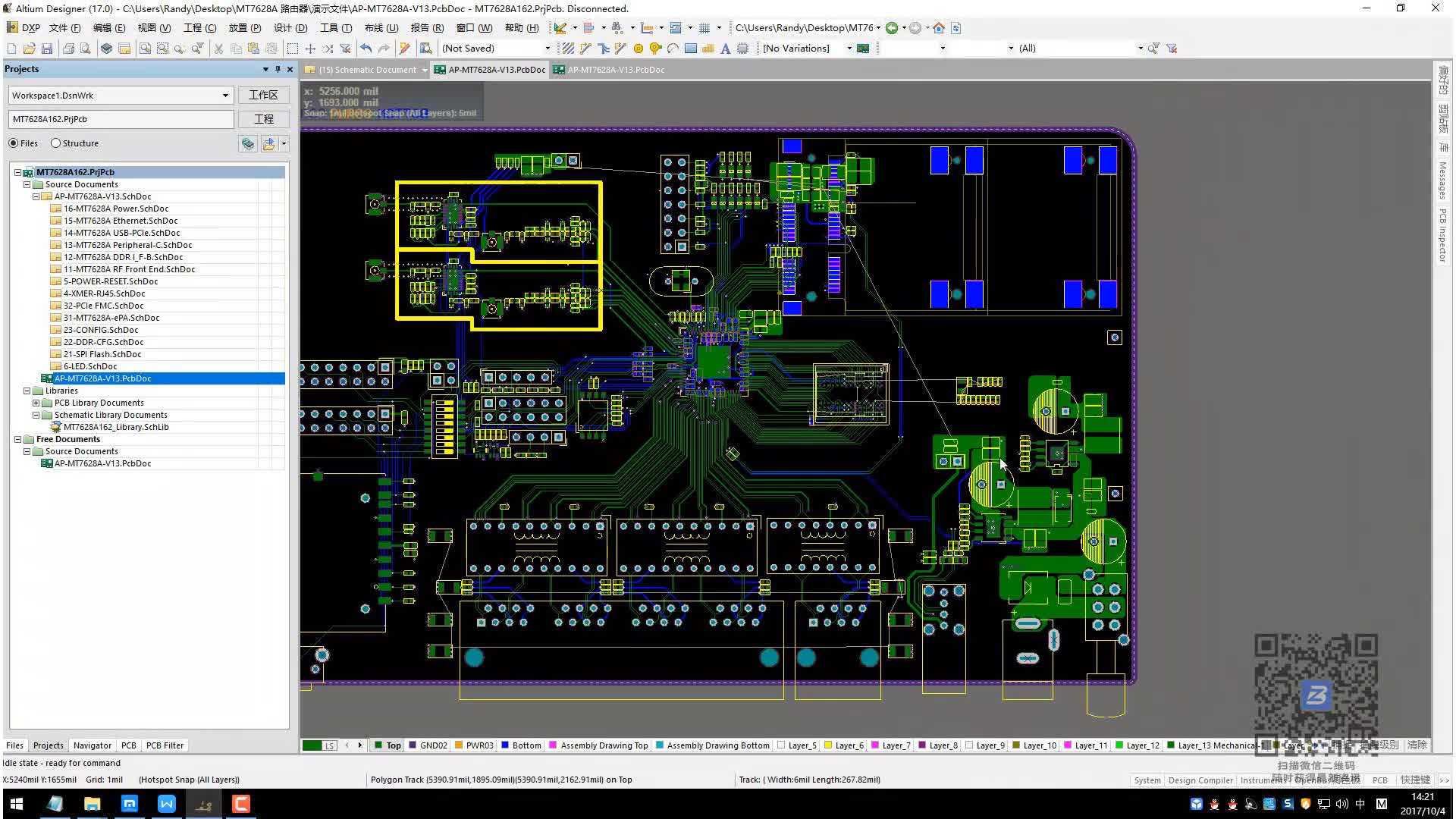
Task: Click the compile project icon in Projects panel
Action: click(248, 143)
